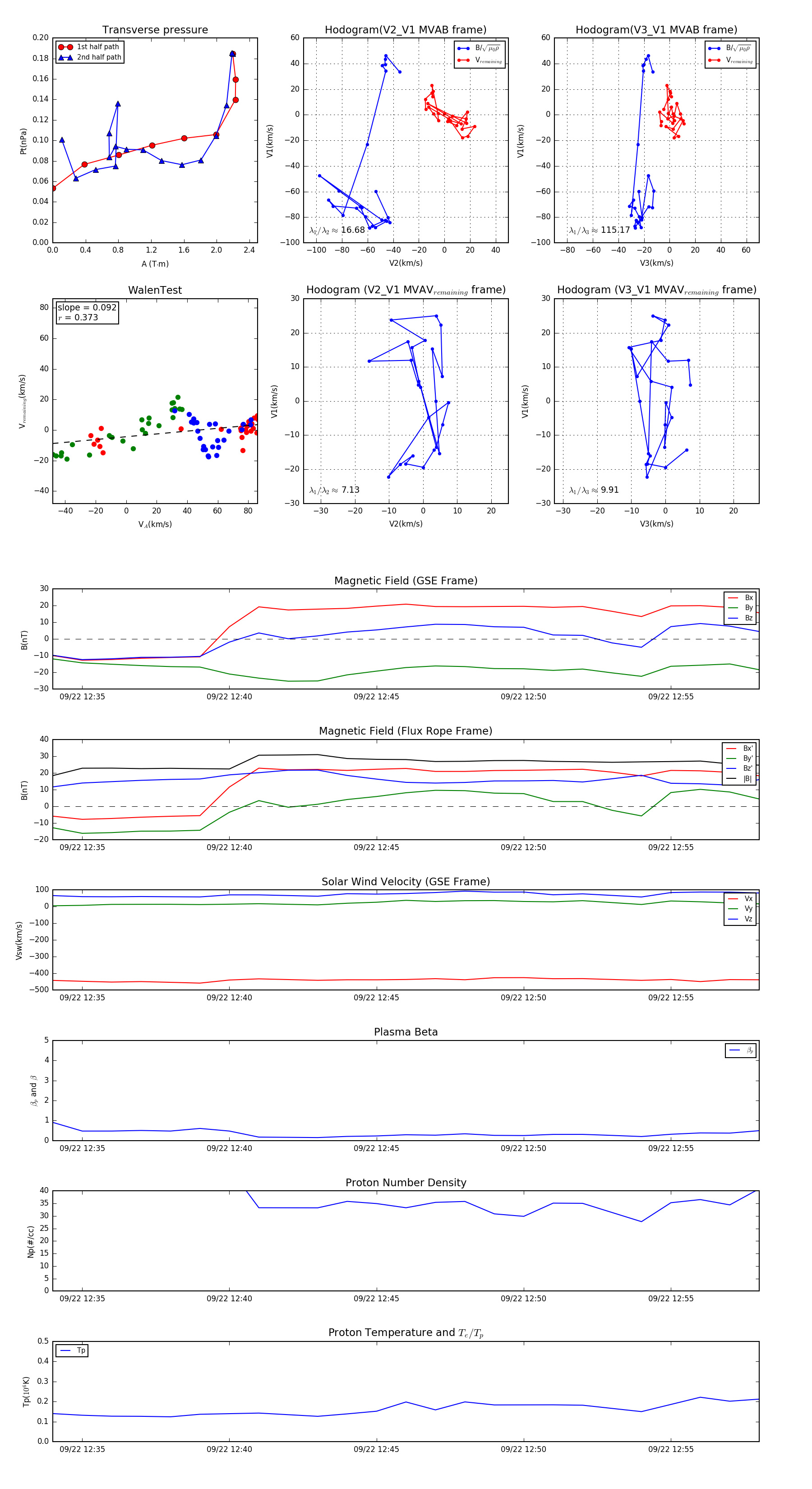Screen dimensions: 812x1489
Task: Click '09/22 12:50' tick under velocity plot
Action: (x=523, y=998)
